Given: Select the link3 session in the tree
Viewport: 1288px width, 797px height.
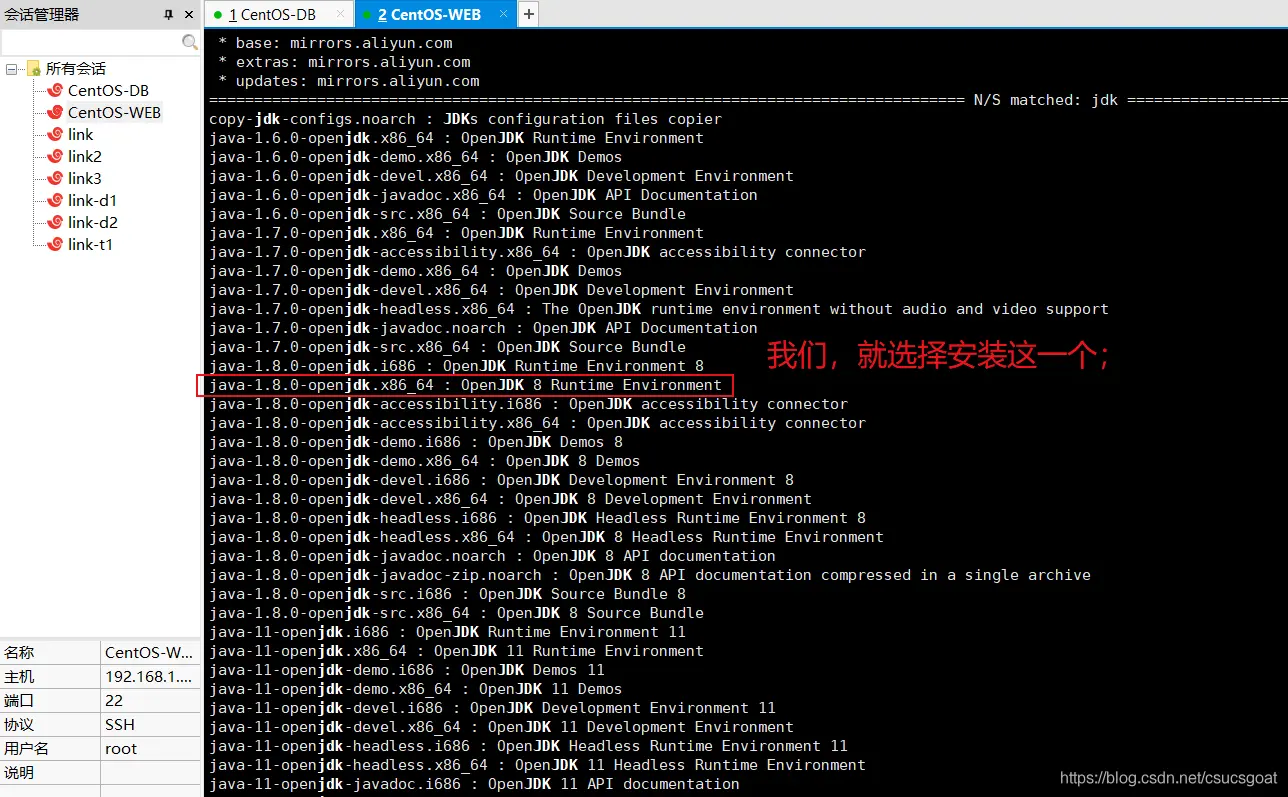Looking at the screenshot, I should [x=85, y=179].
